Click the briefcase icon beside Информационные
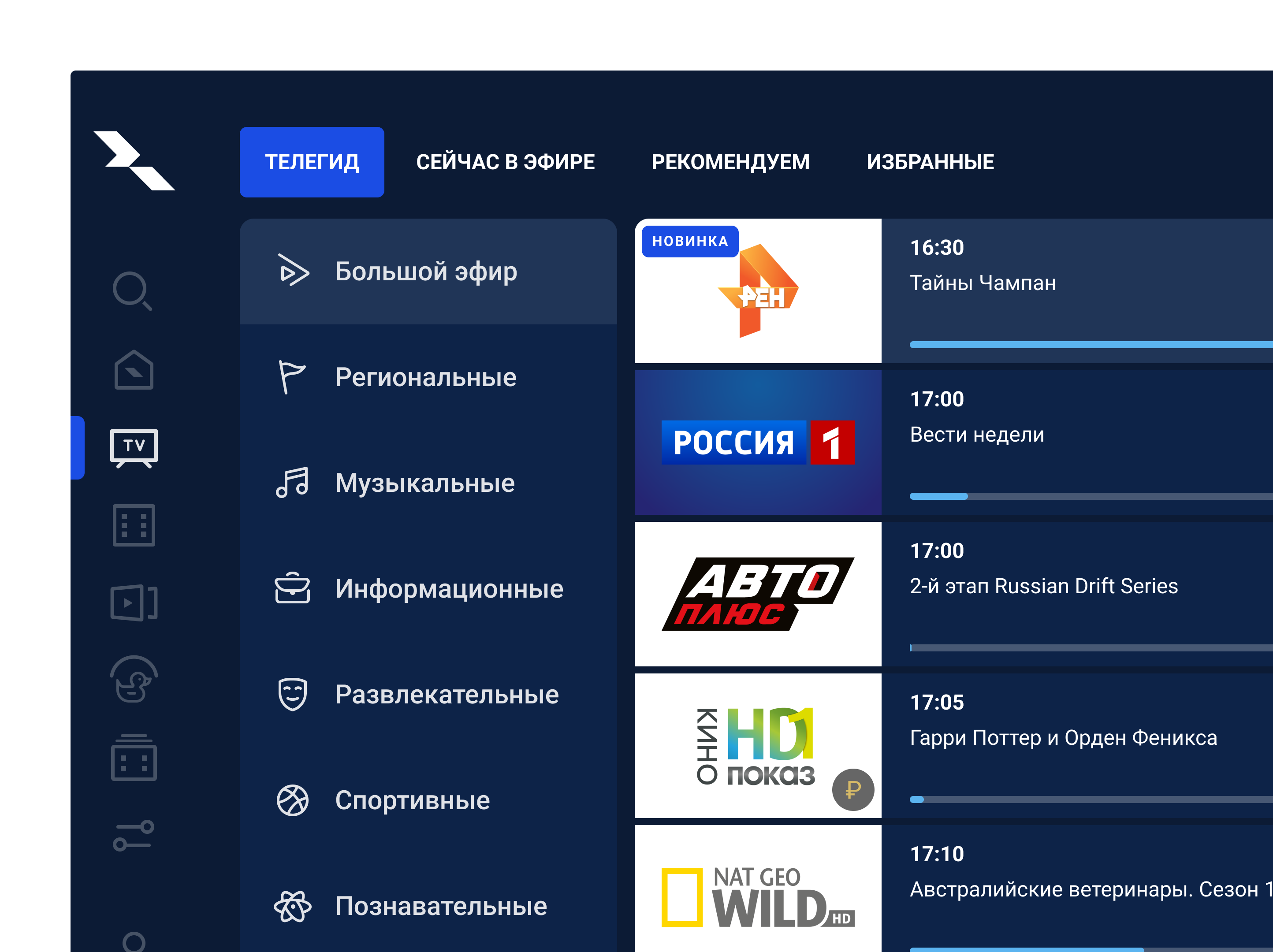1273x952 pixels. coord(292,588)
